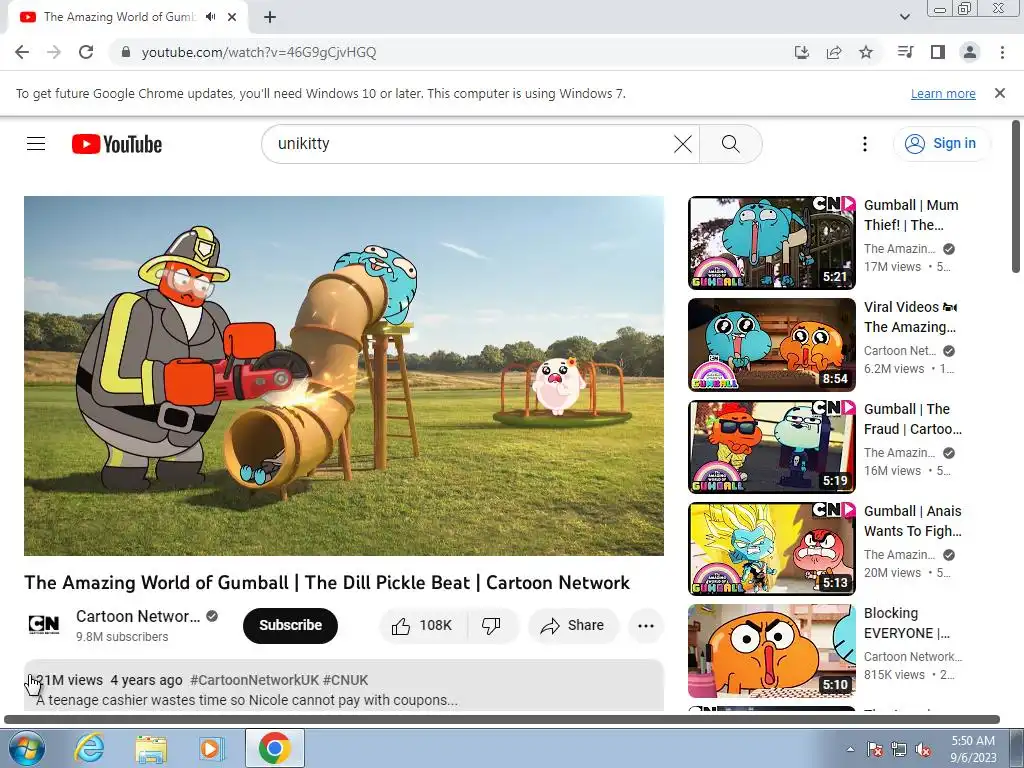Click the magnifying glass search button

731,144
